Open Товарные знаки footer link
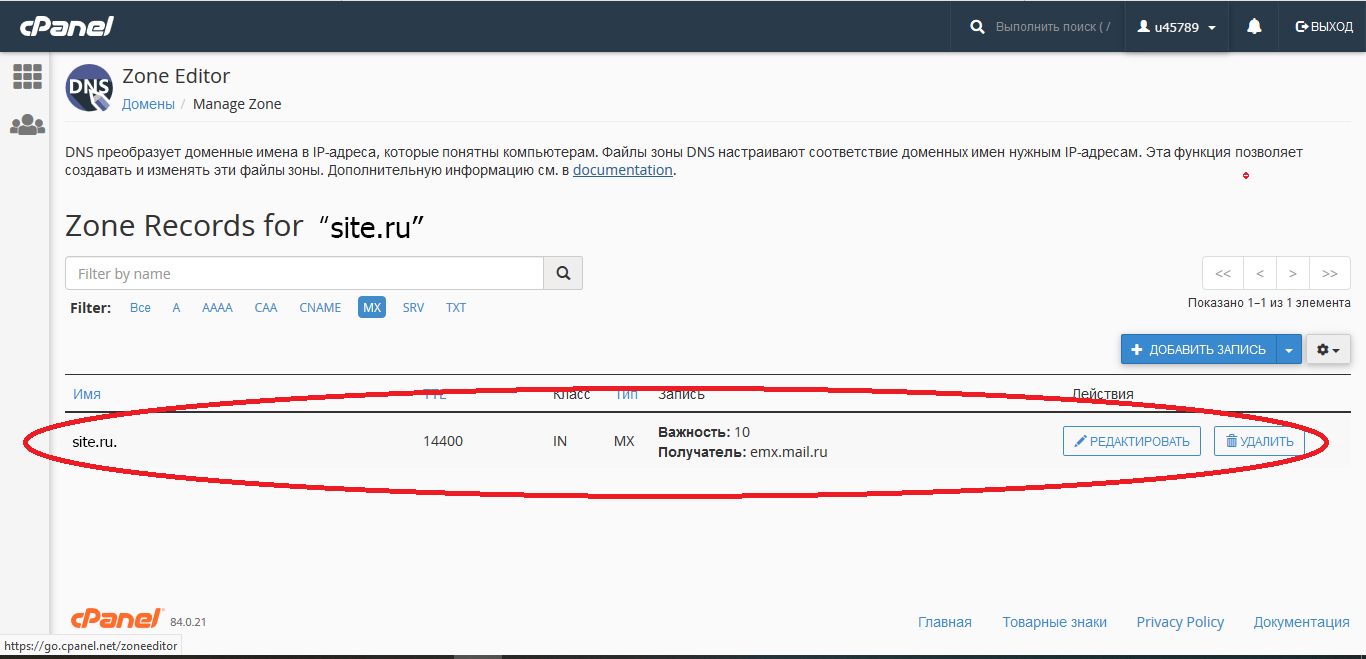 [x=1055, y=622]
